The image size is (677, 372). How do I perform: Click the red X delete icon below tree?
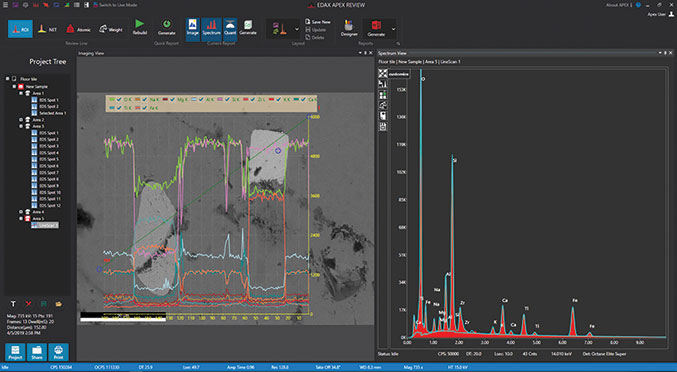tap(28, 304)
